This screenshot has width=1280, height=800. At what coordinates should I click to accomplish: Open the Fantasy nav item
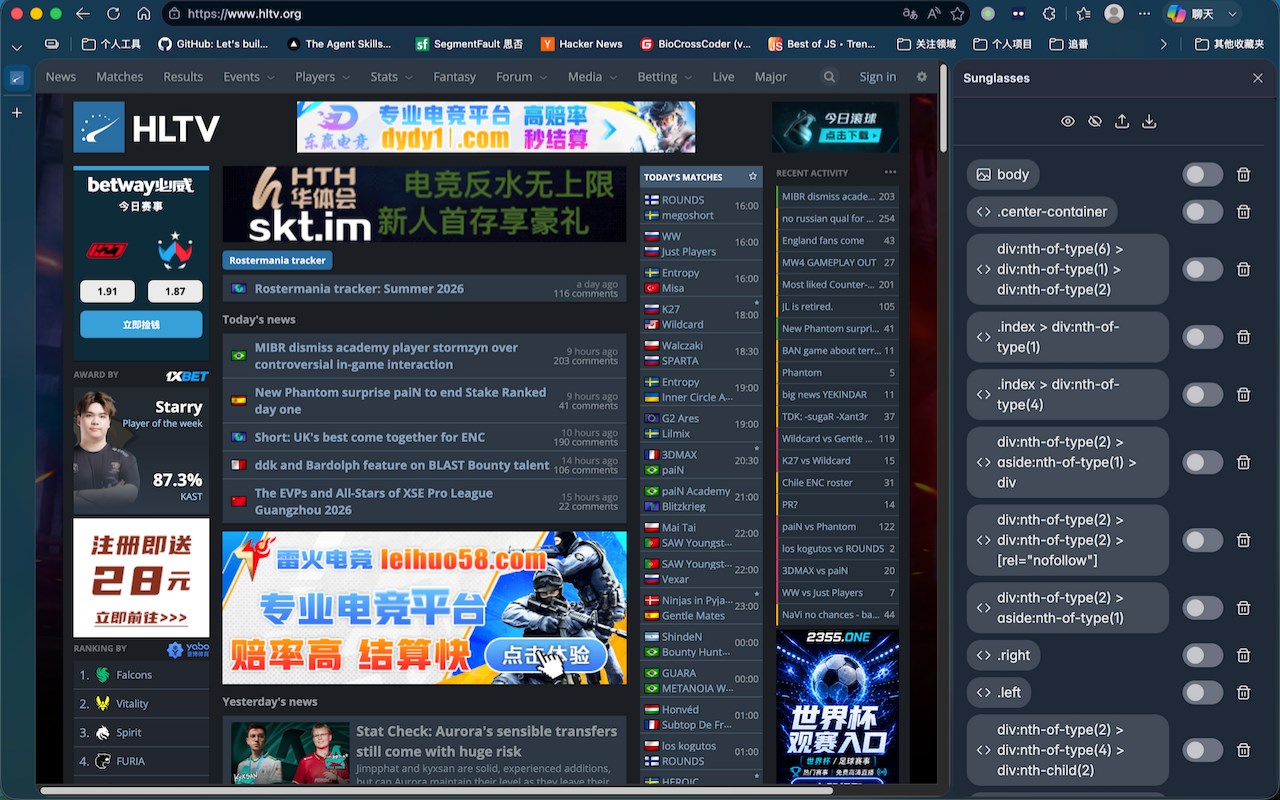(454, 77)
